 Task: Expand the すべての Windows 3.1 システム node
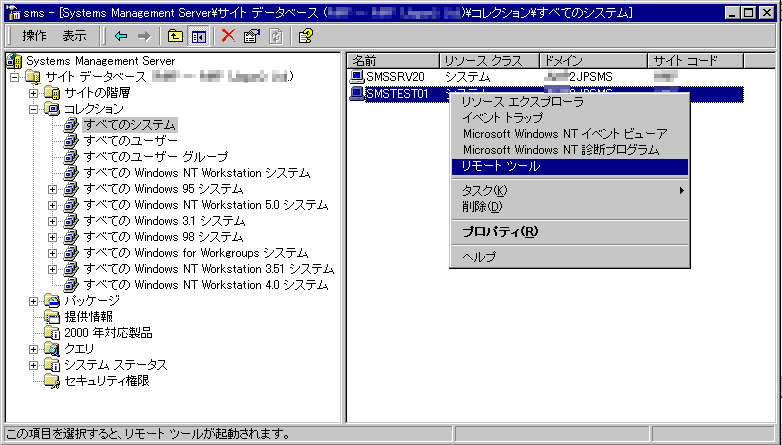coord(52,221)
